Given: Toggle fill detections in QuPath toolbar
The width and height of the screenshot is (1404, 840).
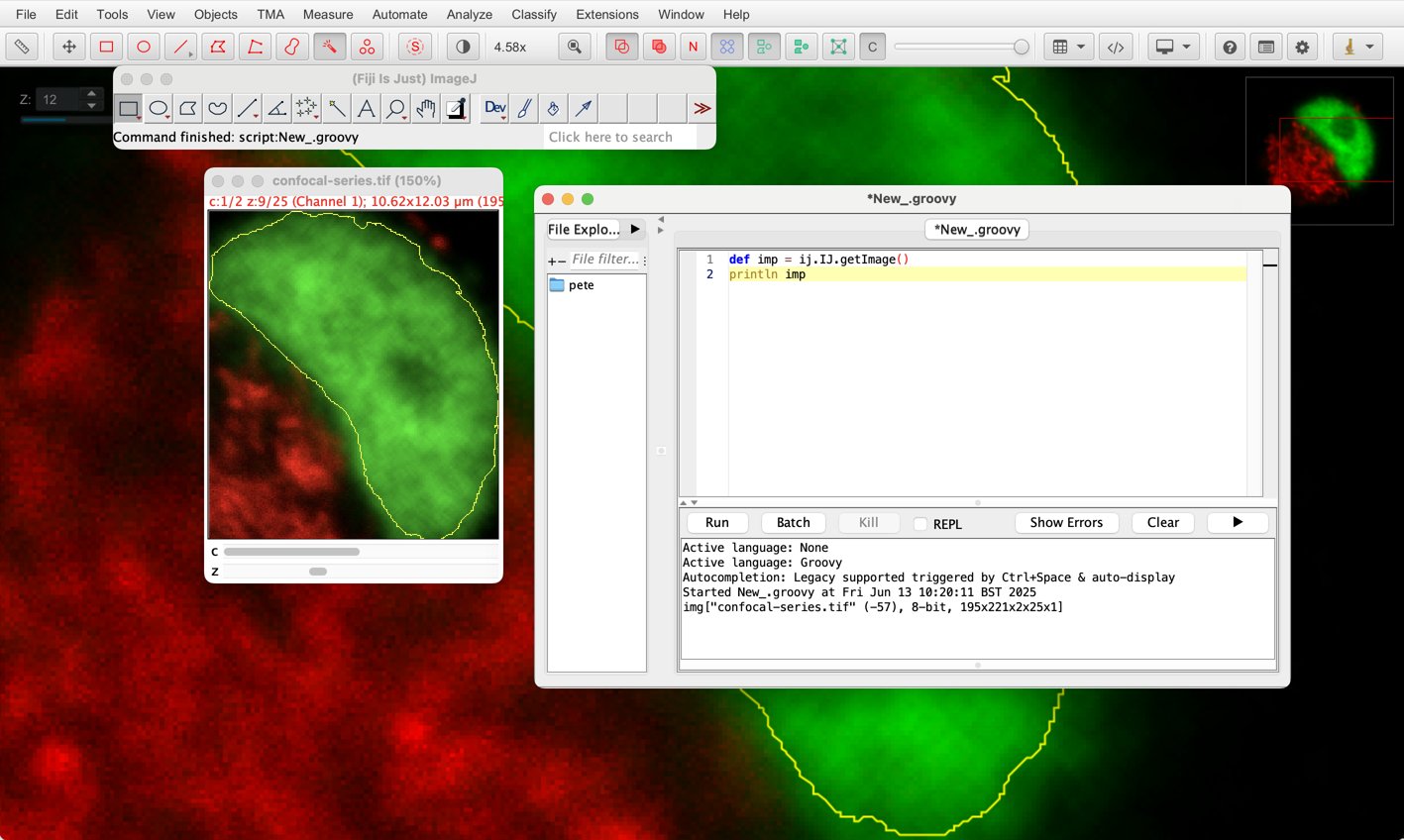Looking at the screenshot, I should point(801,47).
